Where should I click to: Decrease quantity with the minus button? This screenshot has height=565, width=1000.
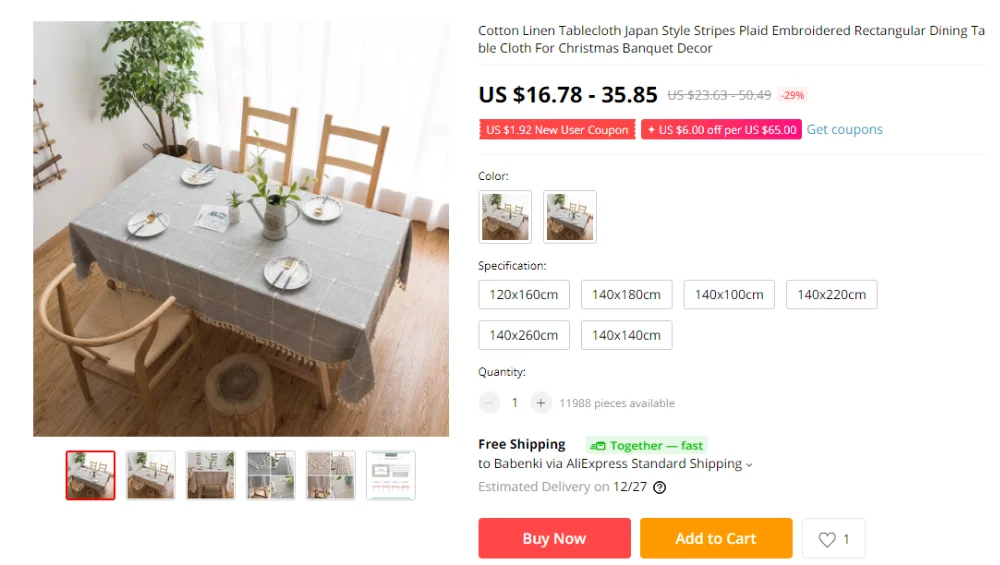(489, 403)
